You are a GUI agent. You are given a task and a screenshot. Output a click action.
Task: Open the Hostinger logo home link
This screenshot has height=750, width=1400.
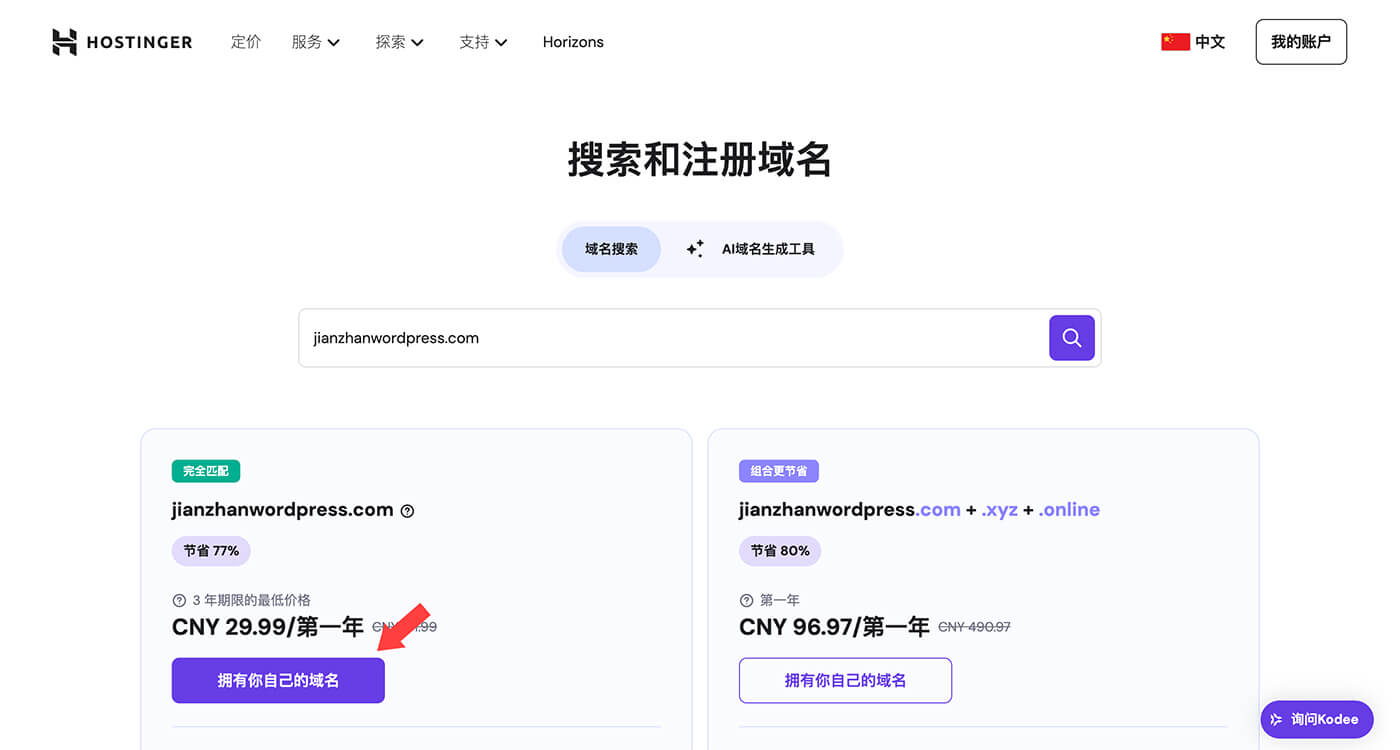[x=122, y=42]
